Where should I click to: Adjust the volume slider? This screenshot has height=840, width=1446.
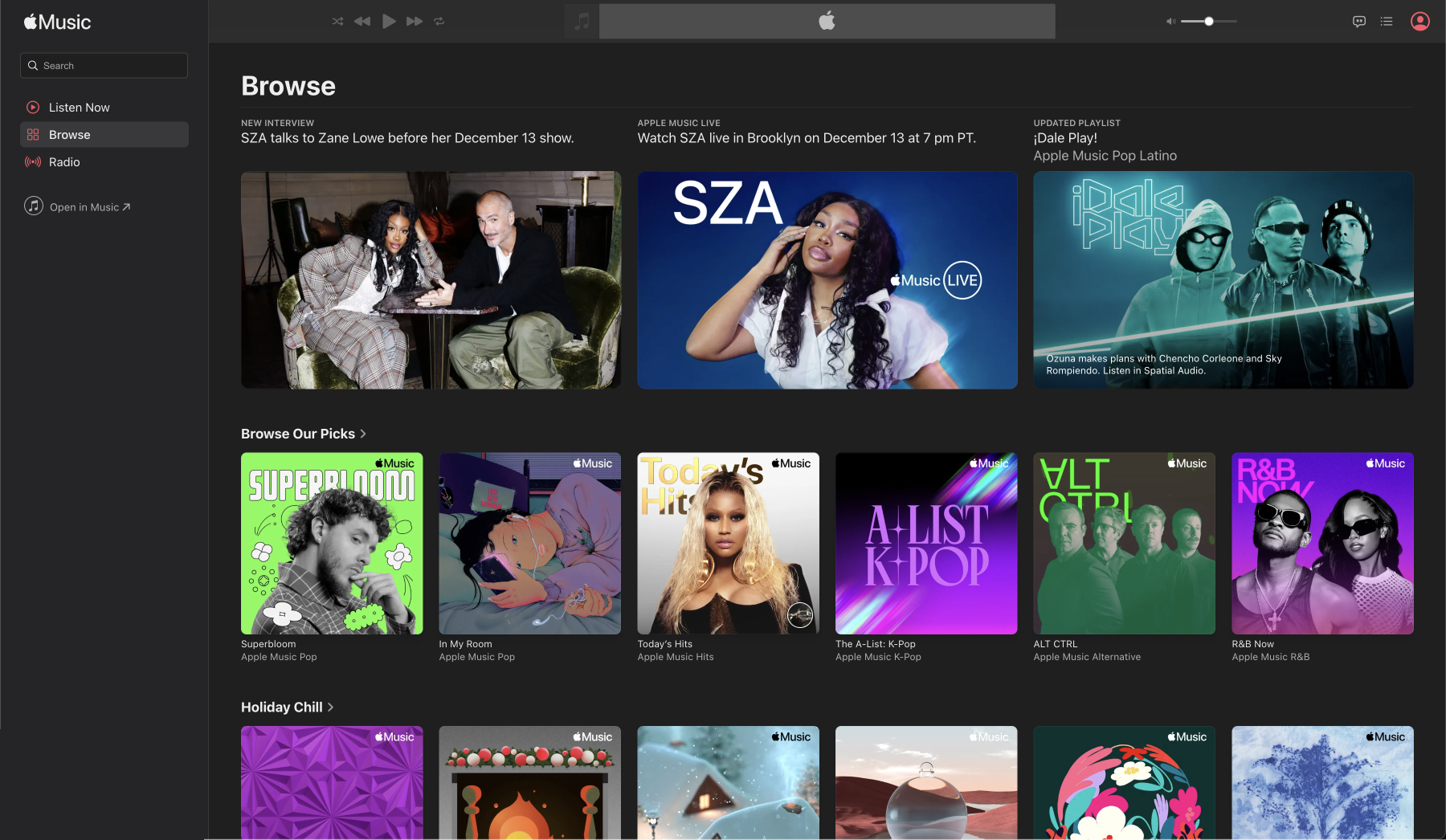1208,22
